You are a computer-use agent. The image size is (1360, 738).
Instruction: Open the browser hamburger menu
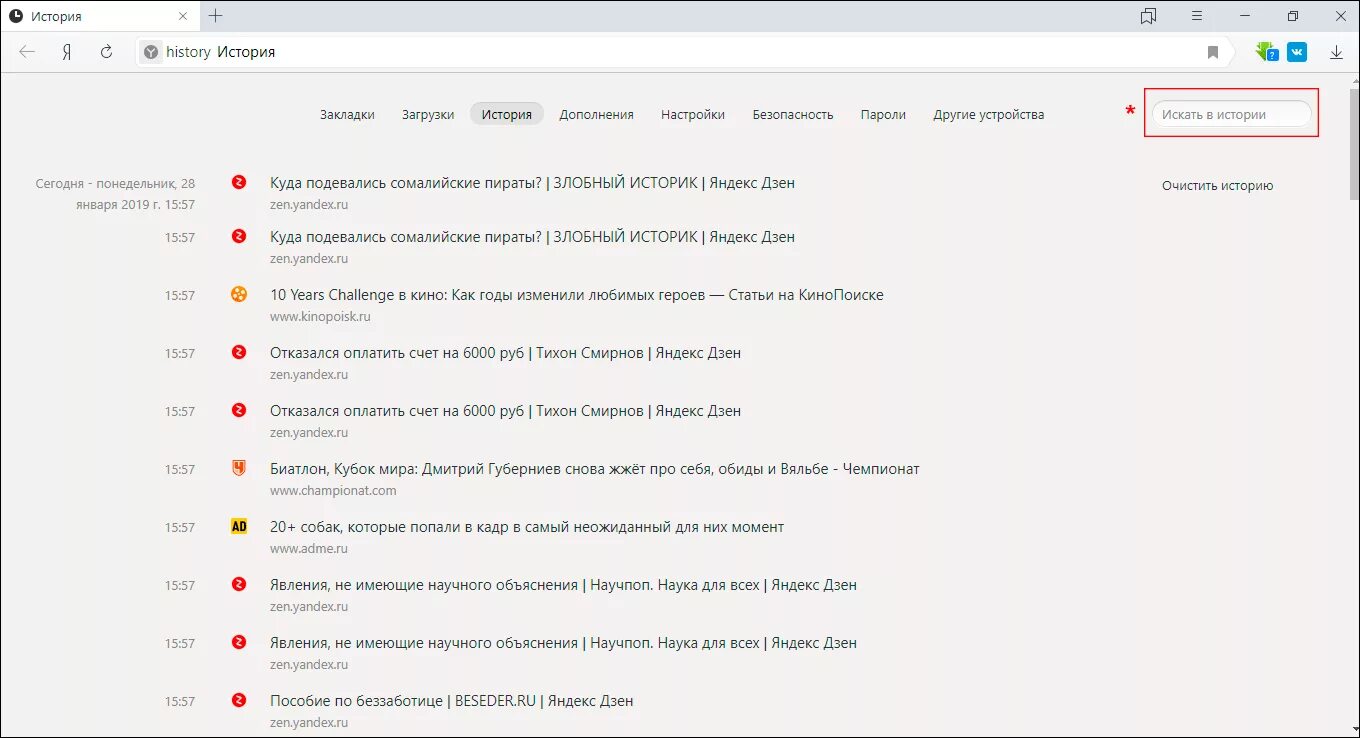click(x=1197, y=16)
